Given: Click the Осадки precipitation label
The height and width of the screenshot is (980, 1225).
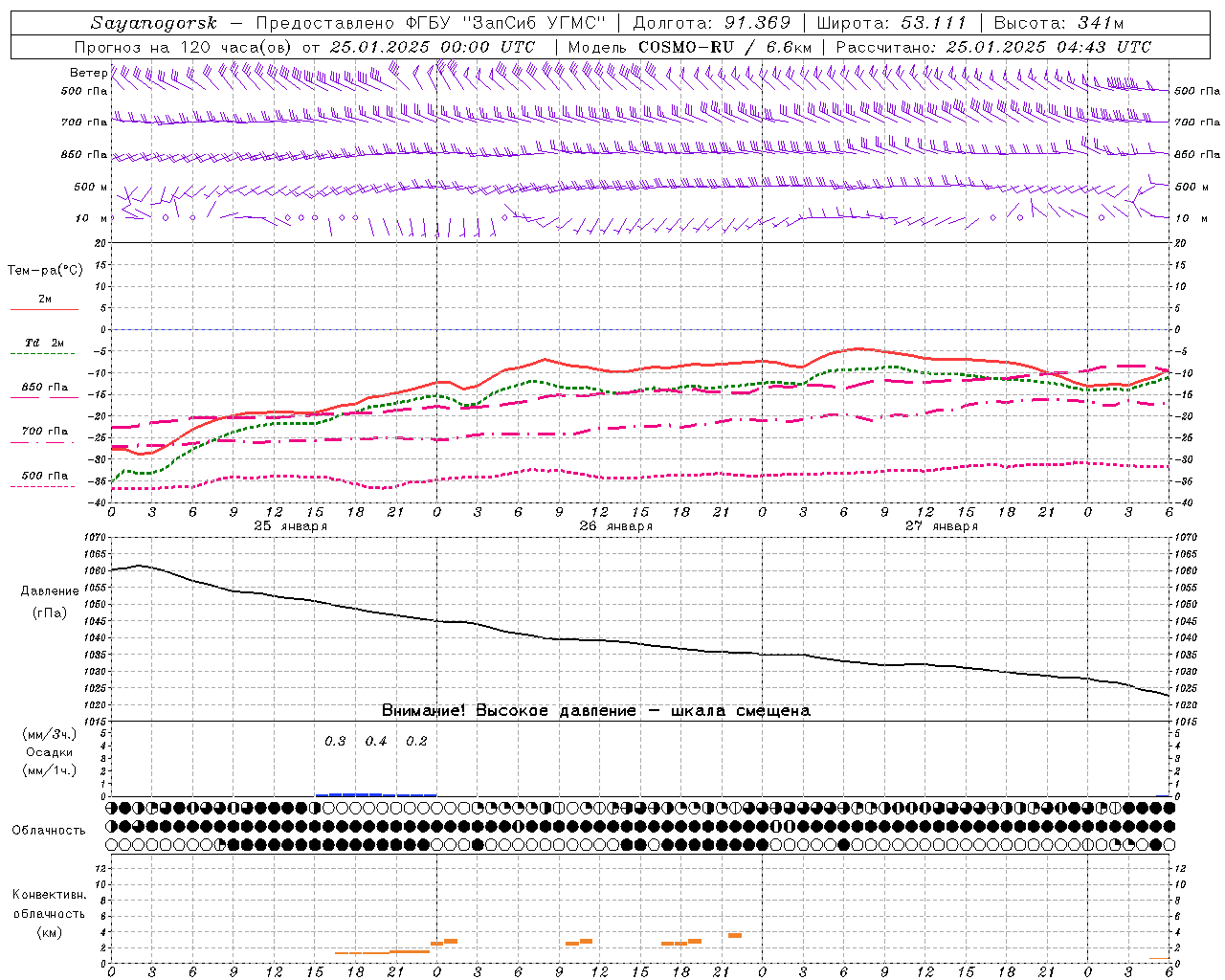Looking at the screenshot, I should (x=50, y=752).
